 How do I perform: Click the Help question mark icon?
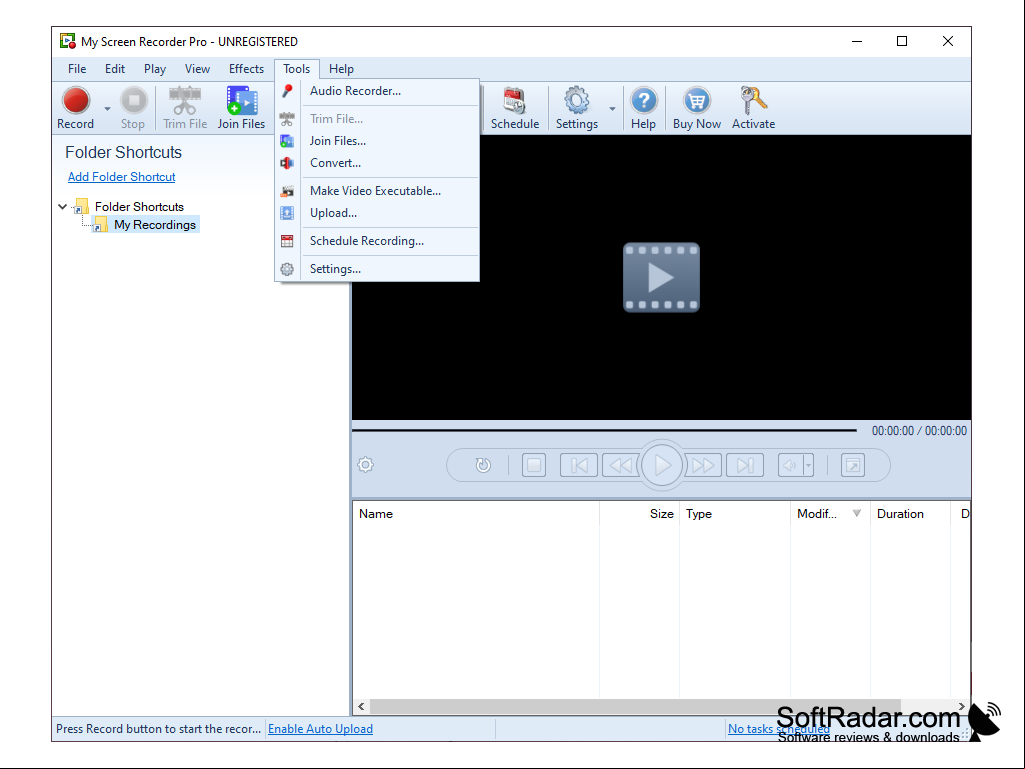(643, 101)
